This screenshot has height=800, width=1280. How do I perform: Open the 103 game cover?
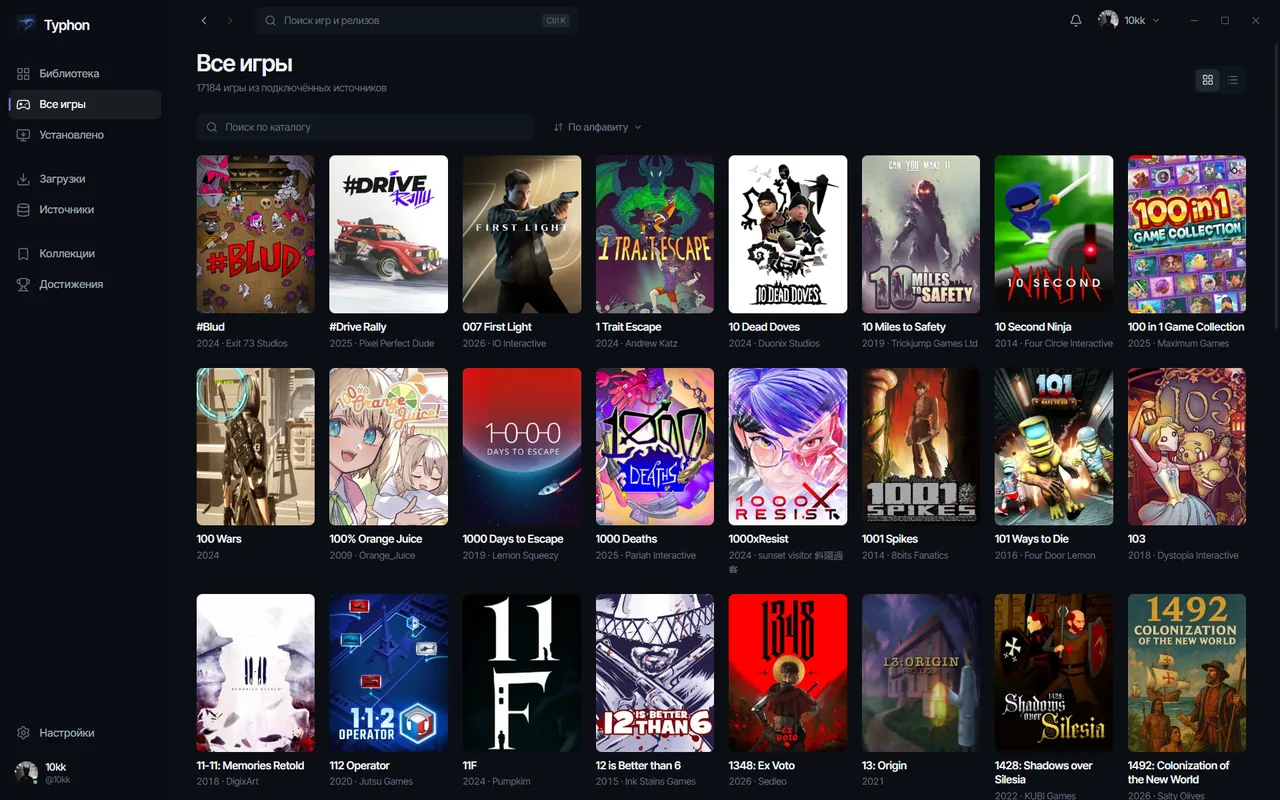[1187, 447]
